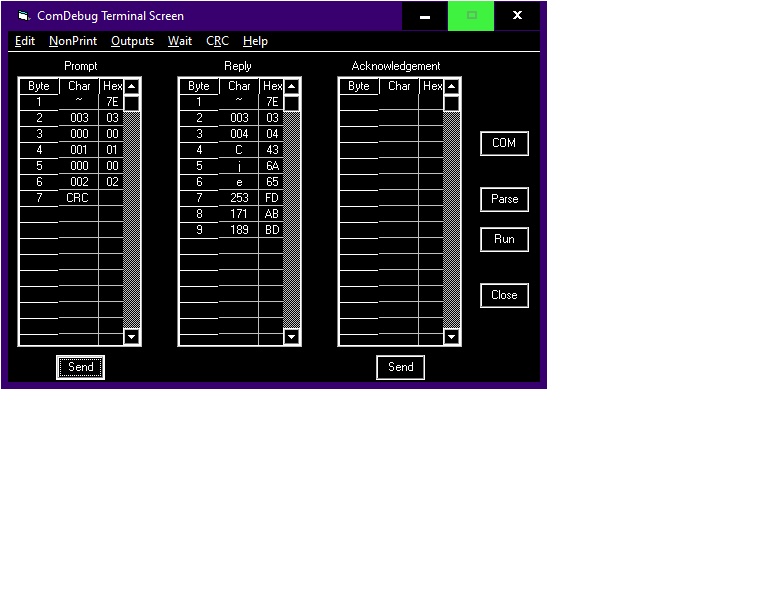Send the Acknowledgement message

click(400, 367)
